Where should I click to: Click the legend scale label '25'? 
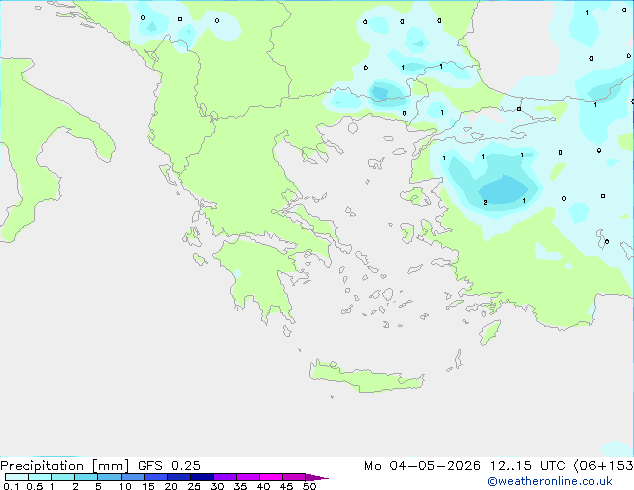(194, 486)
